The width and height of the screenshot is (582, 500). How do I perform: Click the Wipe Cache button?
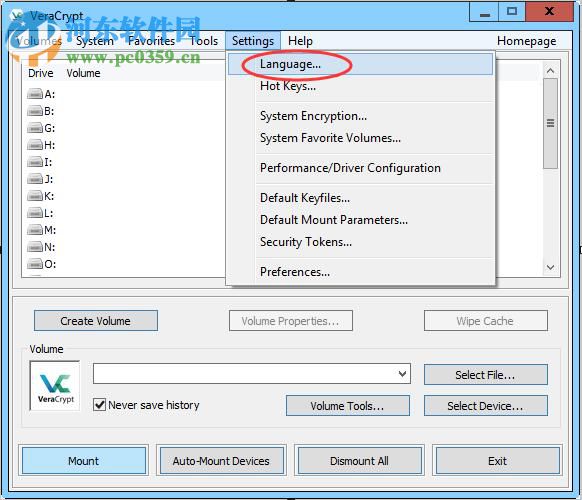coord(485,321)
